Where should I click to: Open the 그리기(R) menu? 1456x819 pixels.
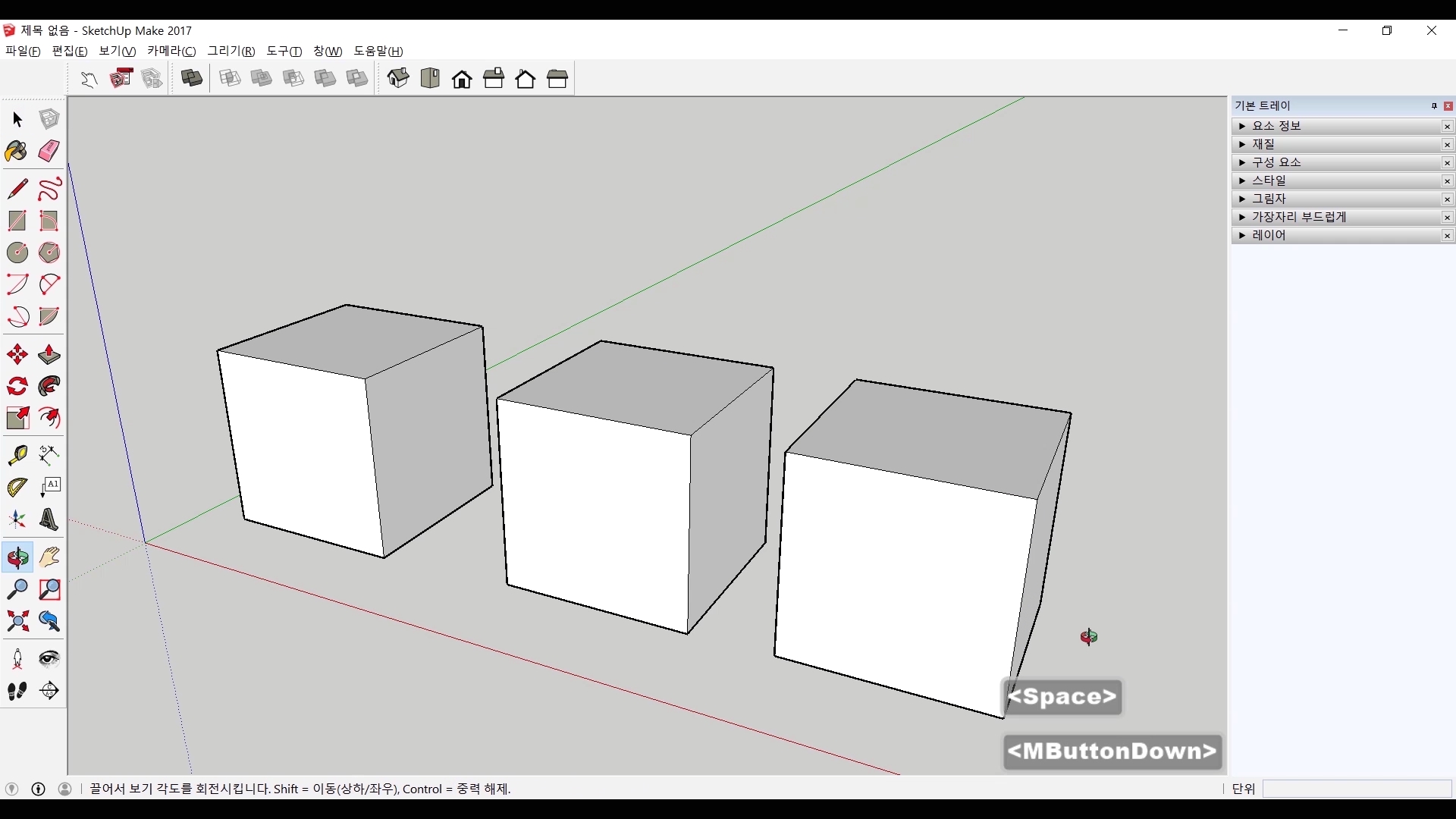(231, 51)
